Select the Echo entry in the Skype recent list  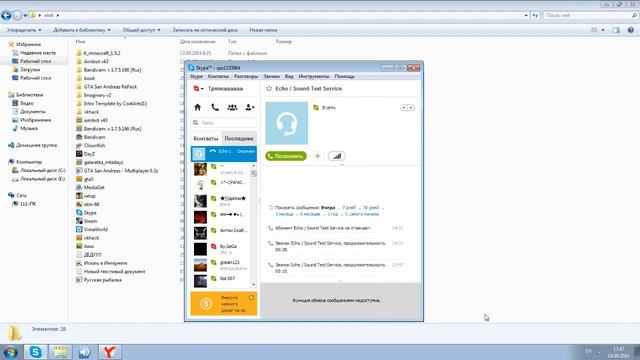coord(224,154)
